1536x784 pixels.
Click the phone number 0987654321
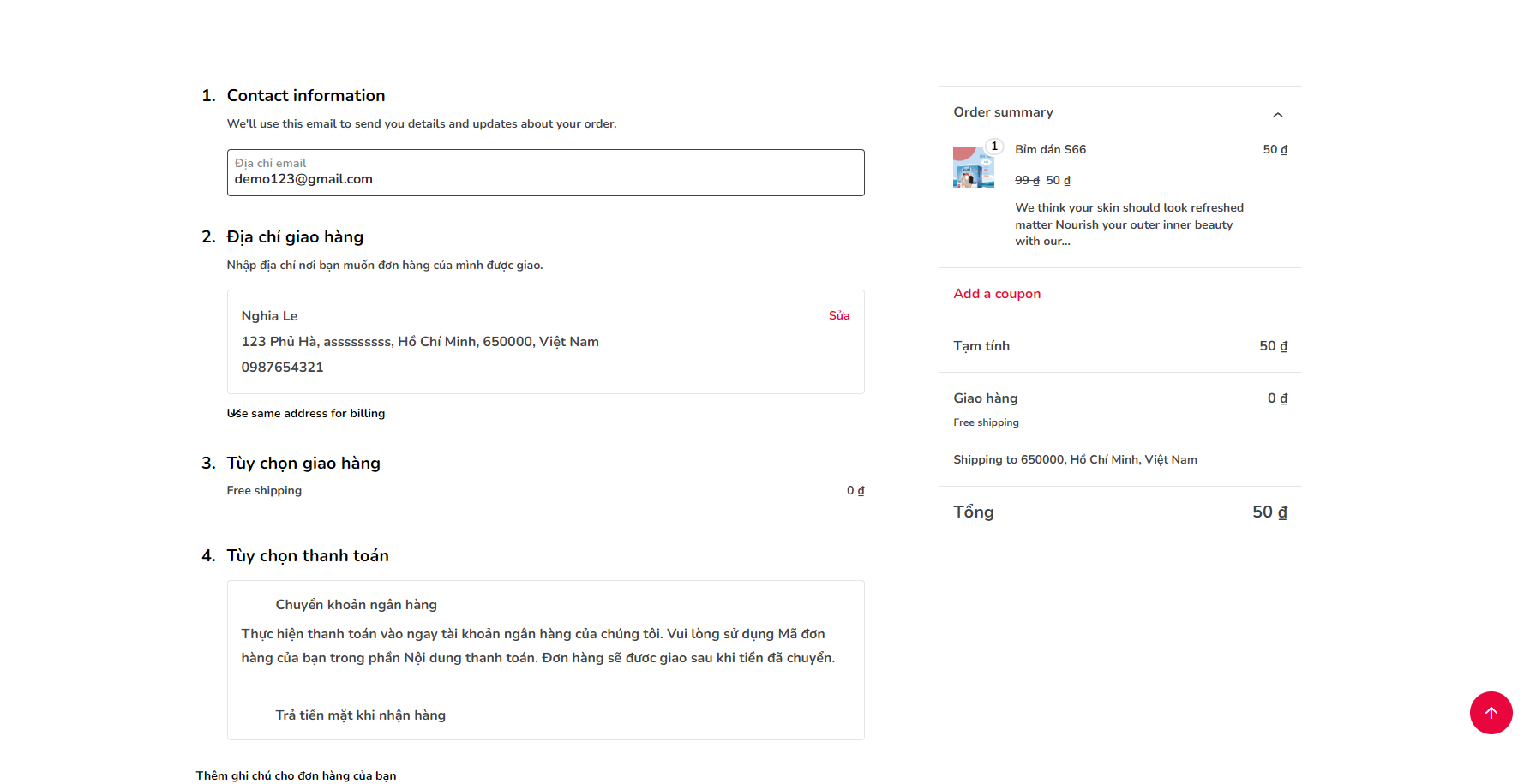tap(282, 368)
